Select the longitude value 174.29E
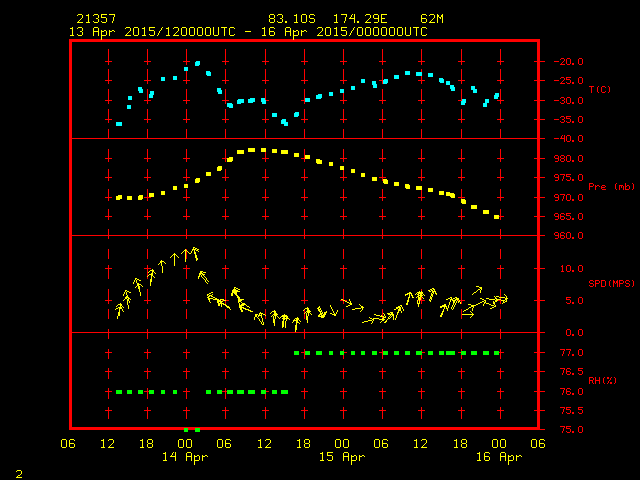Image resolution: width=640 pixels, height=480 pixels. (x=360, y=19)
